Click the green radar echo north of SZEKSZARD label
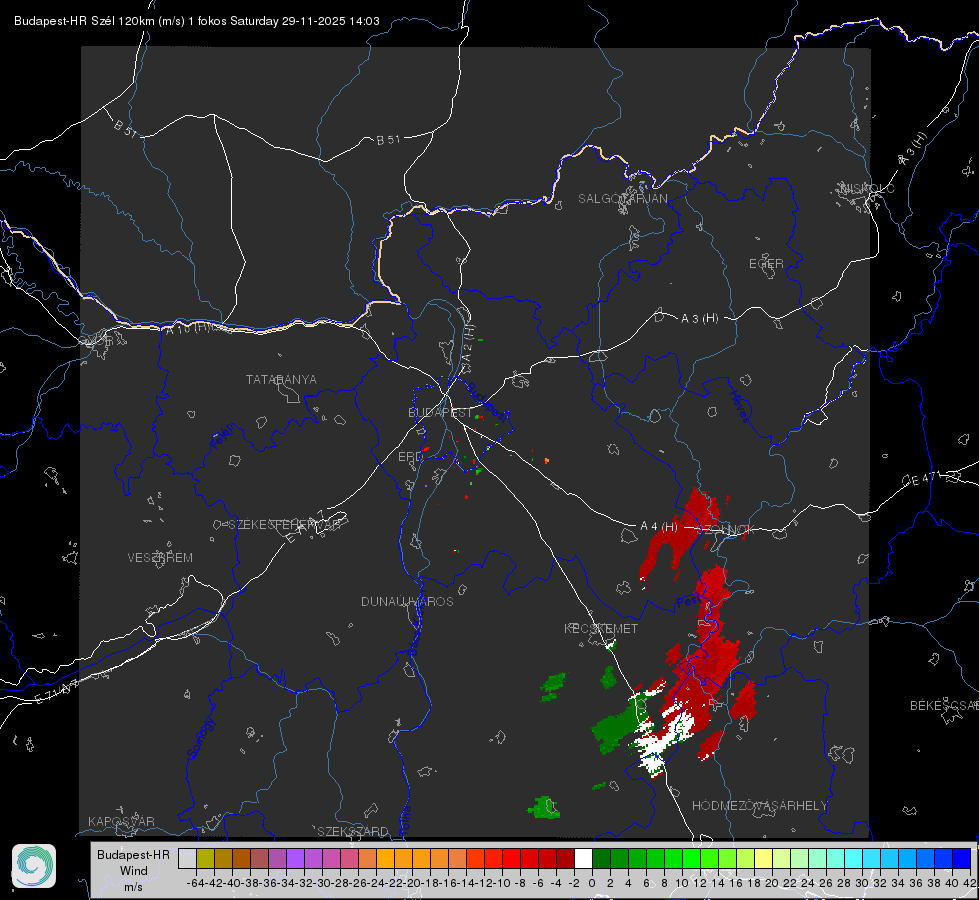The image size is (979, 900). [x=544, y=808]
